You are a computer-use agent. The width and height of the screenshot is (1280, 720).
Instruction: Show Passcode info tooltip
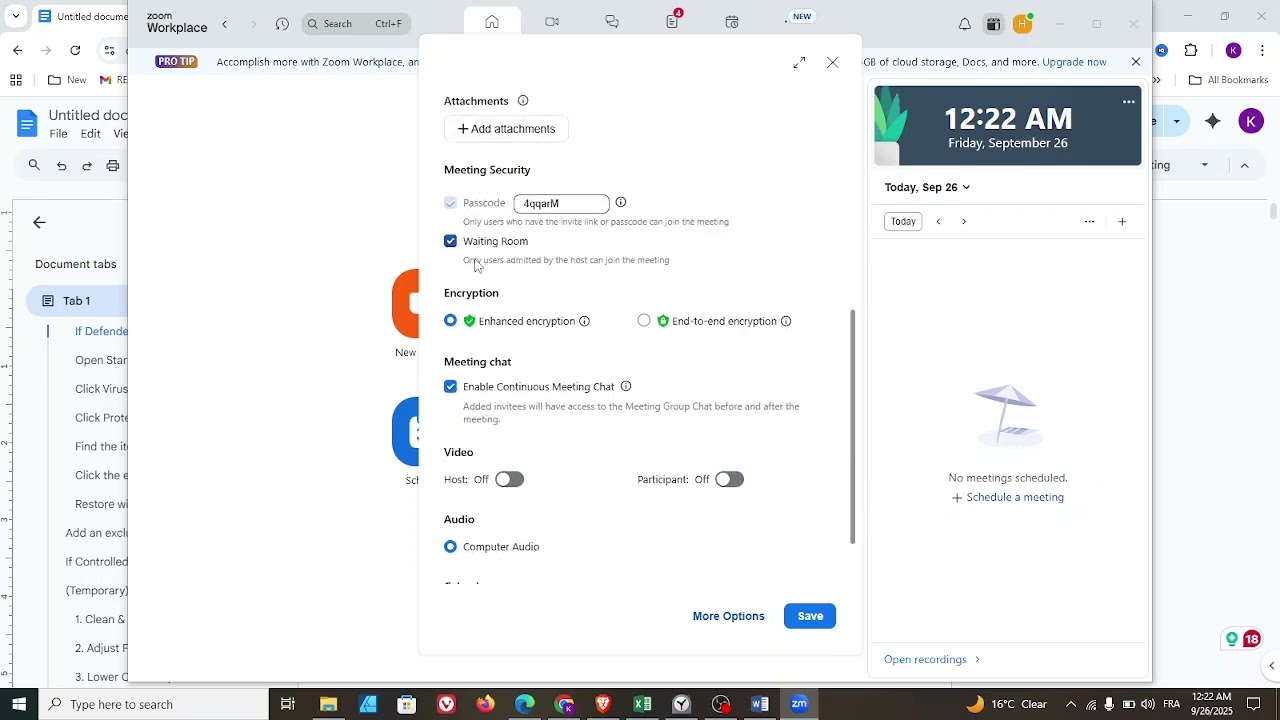[621, 202]
